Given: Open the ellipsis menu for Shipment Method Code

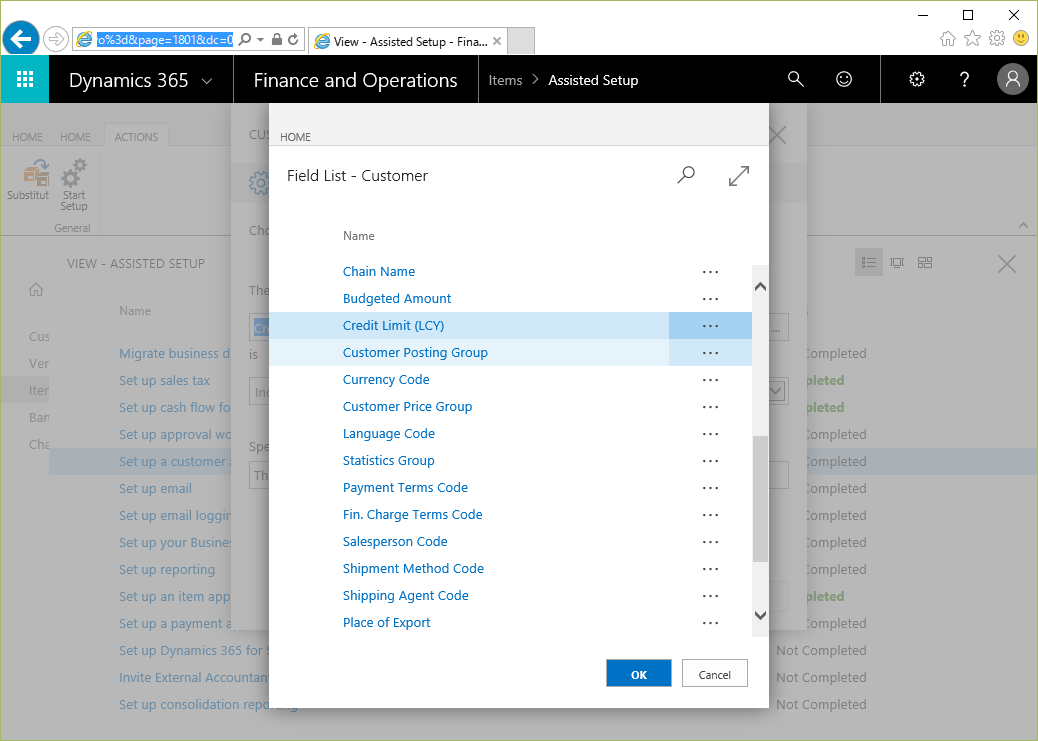Looking at the screenshot, I should 710,569.
